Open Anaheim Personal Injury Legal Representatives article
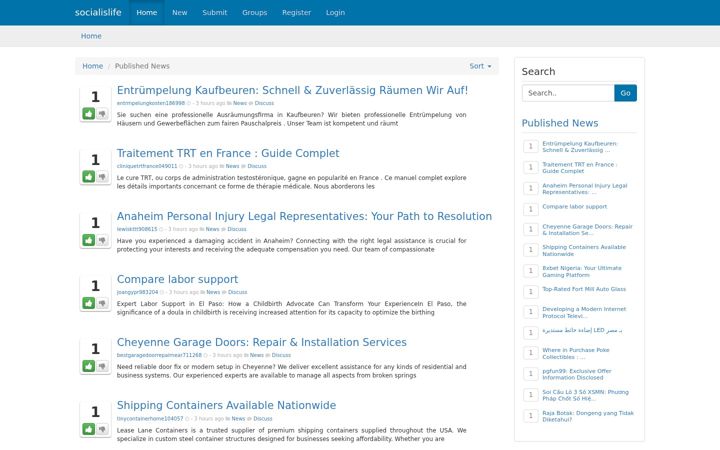This screenshot has height=450, width=720. [304, 216]
